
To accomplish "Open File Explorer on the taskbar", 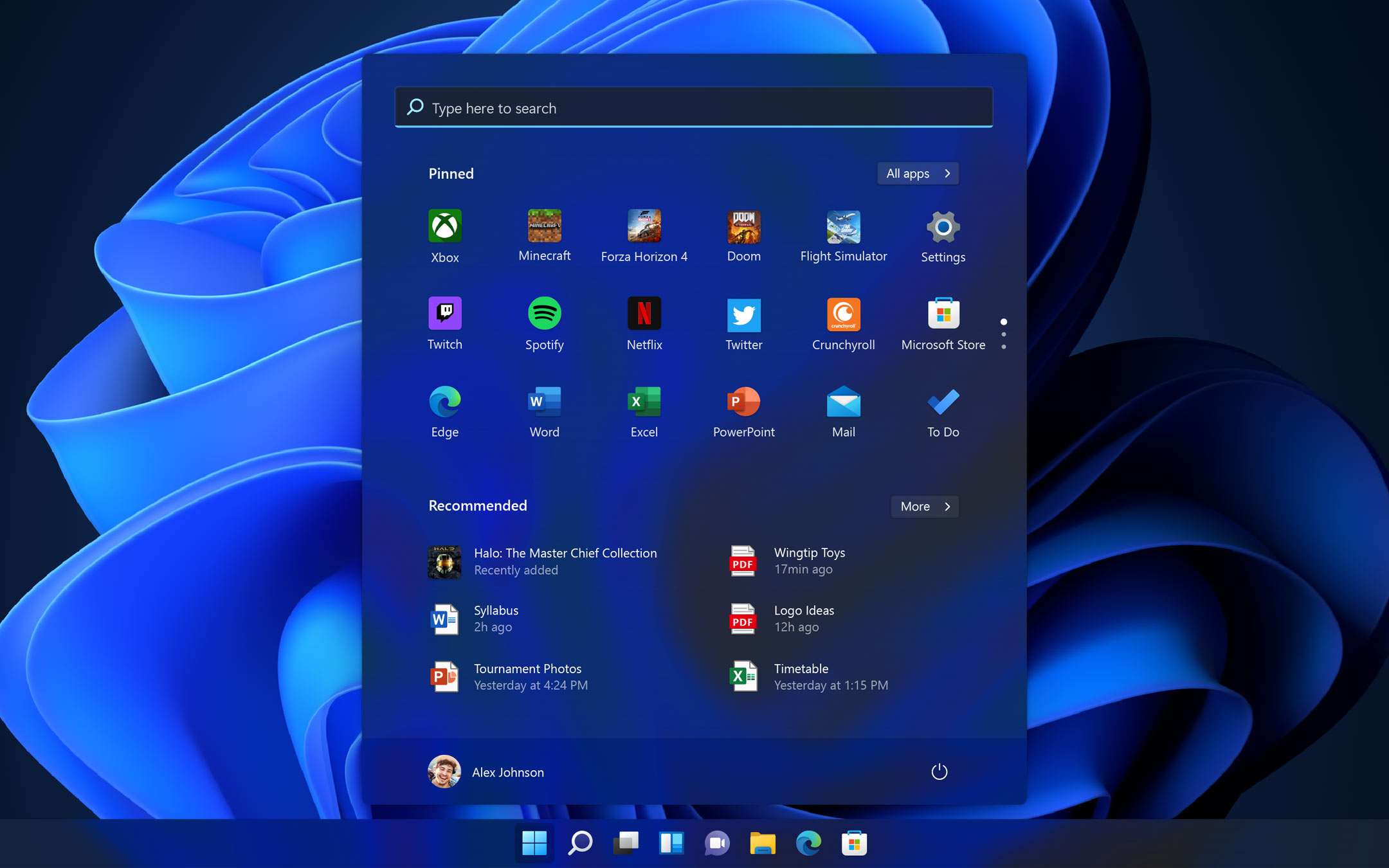I will [x=762, y=843].
